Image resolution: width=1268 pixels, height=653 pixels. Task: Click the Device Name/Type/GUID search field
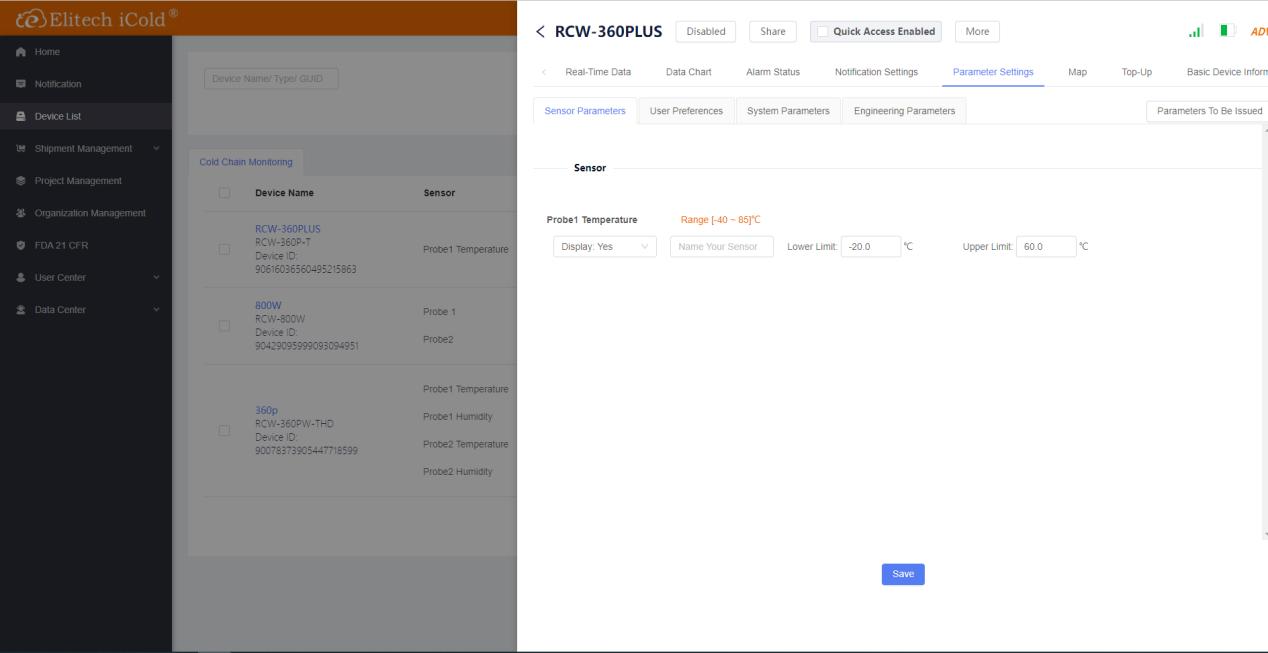pos(271,79)
